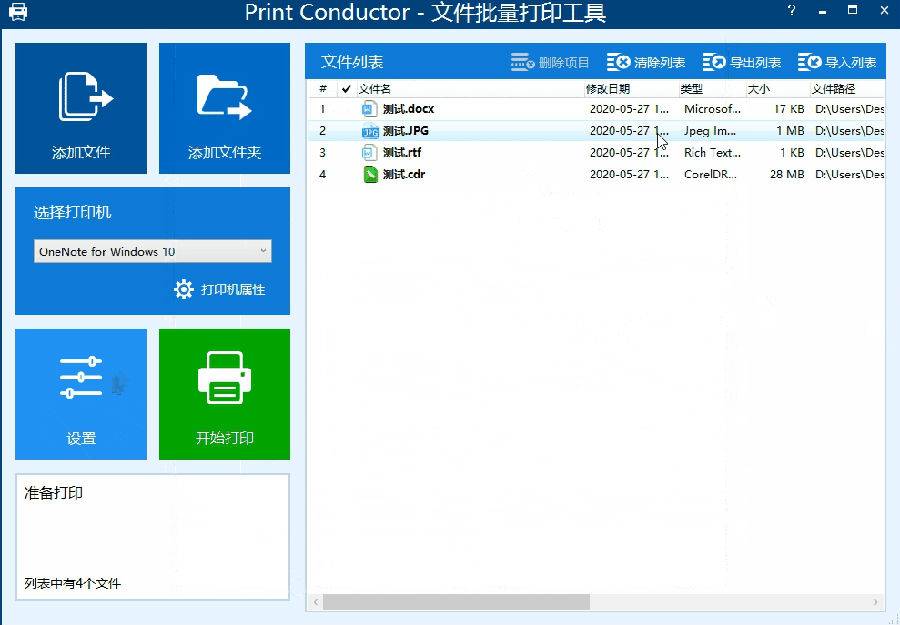This screenshot has height=625, width=900.
Task: Expand the OneNote printer dropdown
Action: pyautogui.click(x=263, y=251)
